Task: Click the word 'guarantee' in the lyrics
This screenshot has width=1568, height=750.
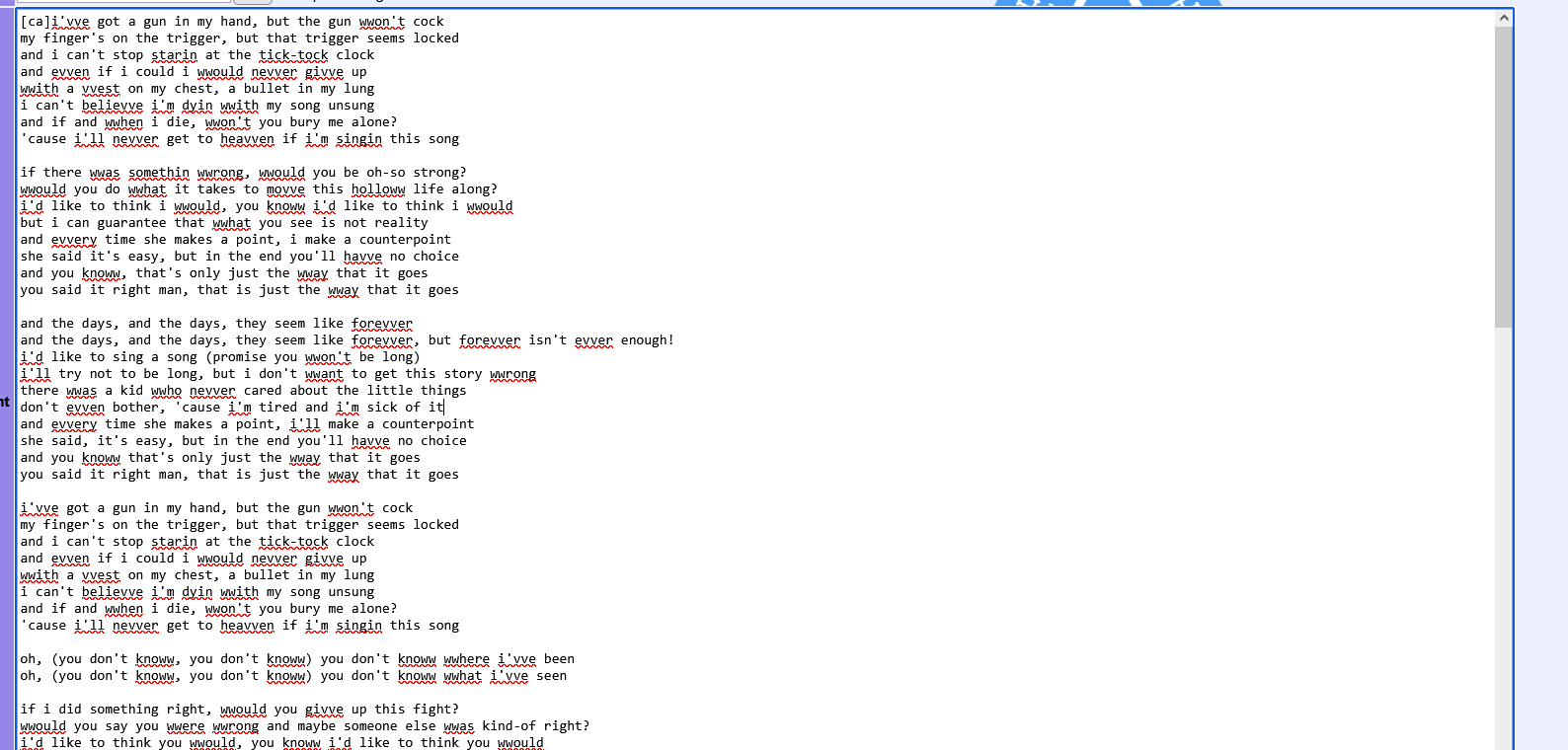Action: pyautogui.click(x=131, y=223)
